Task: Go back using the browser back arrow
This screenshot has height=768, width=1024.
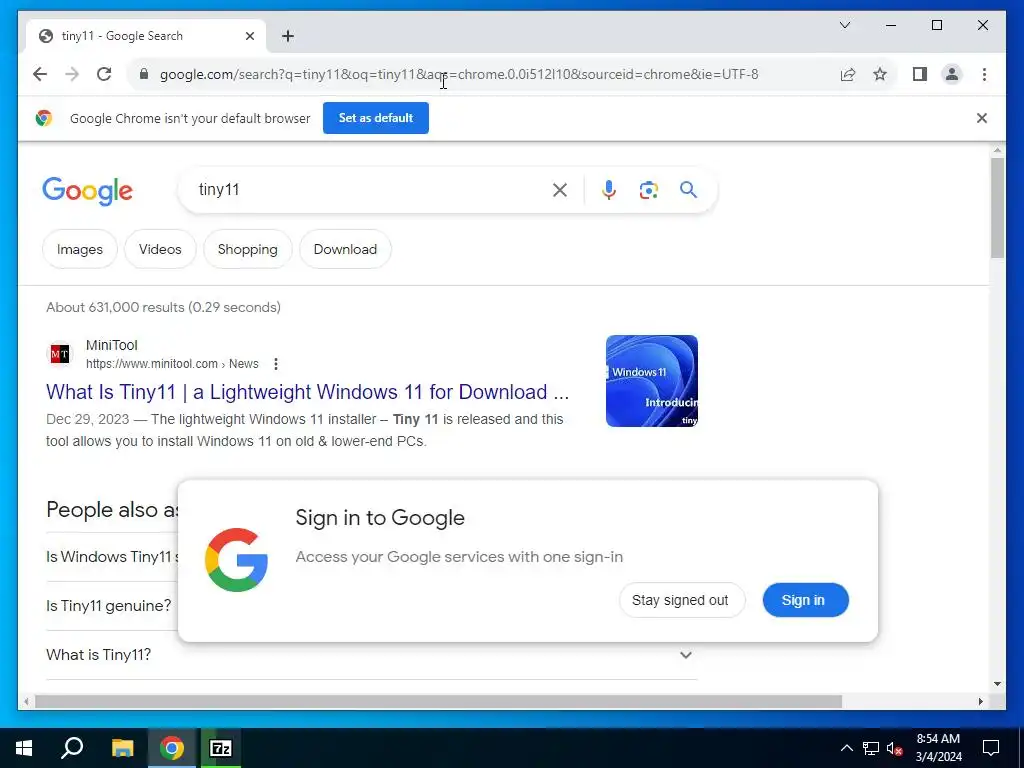Action: coord(40,74)
